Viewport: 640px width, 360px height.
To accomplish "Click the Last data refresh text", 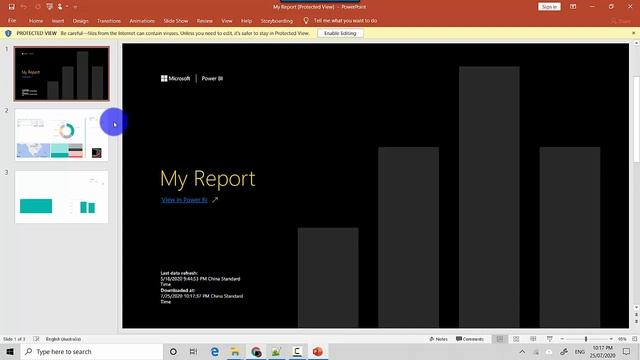I will point(179,273).
